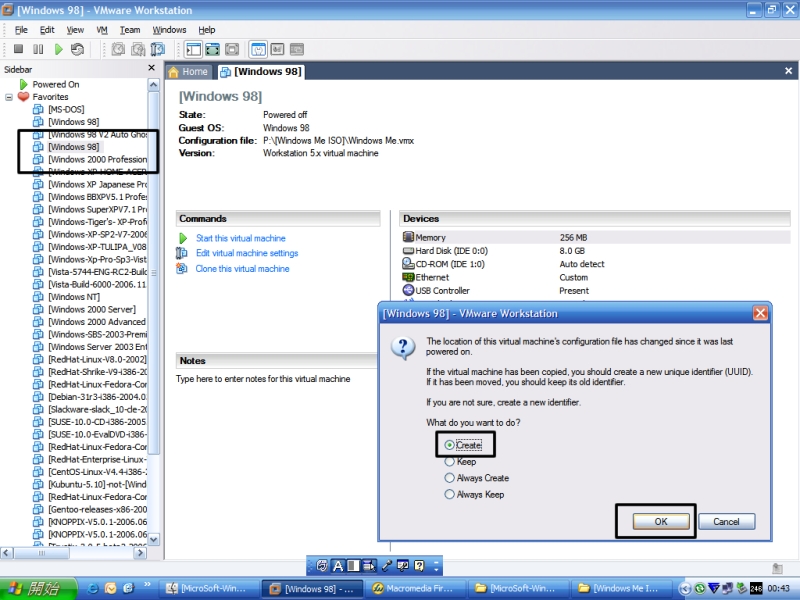
Task: Click the sidebar scroll down arrow
Action: [153, 539]
